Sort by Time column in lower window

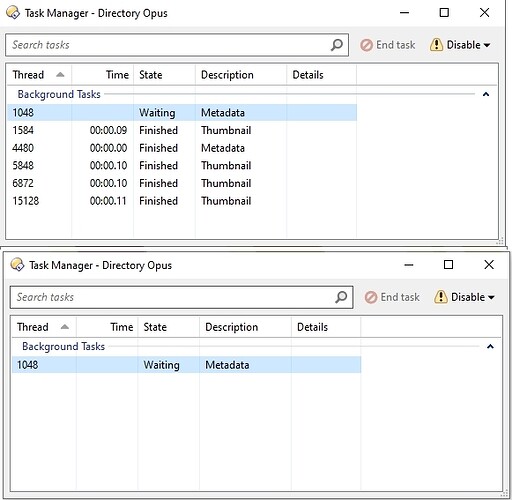[107, 327]
